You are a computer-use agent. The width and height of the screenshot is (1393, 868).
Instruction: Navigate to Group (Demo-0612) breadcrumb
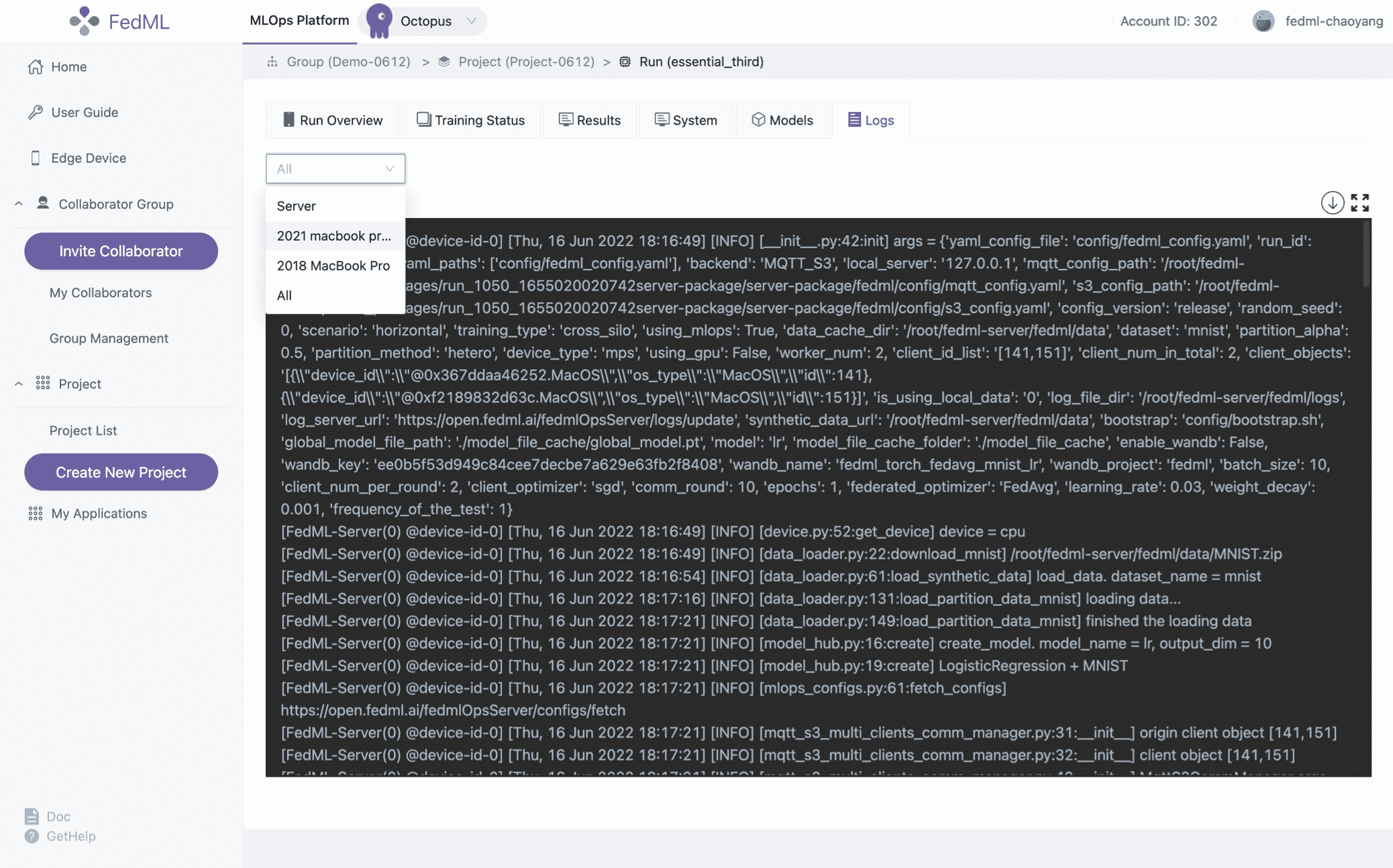point(348,62)
